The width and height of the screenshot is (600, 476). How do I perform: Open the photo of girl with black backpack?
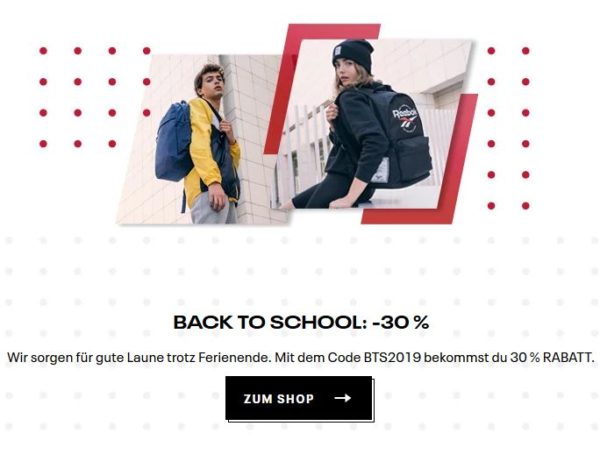click(373, 124)
